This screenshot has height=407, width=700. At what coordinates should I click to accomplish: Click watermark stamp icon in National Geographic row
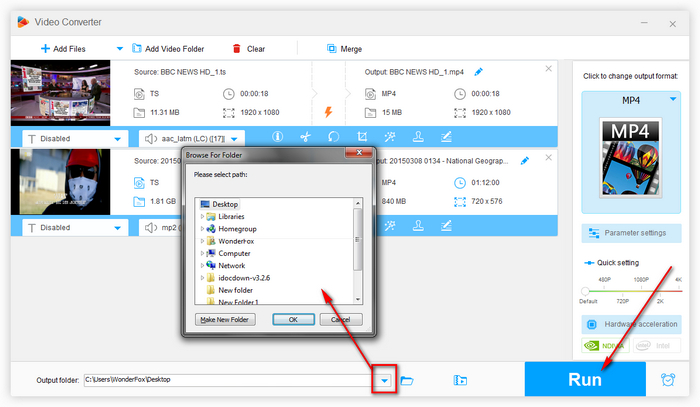click(418, 226)
